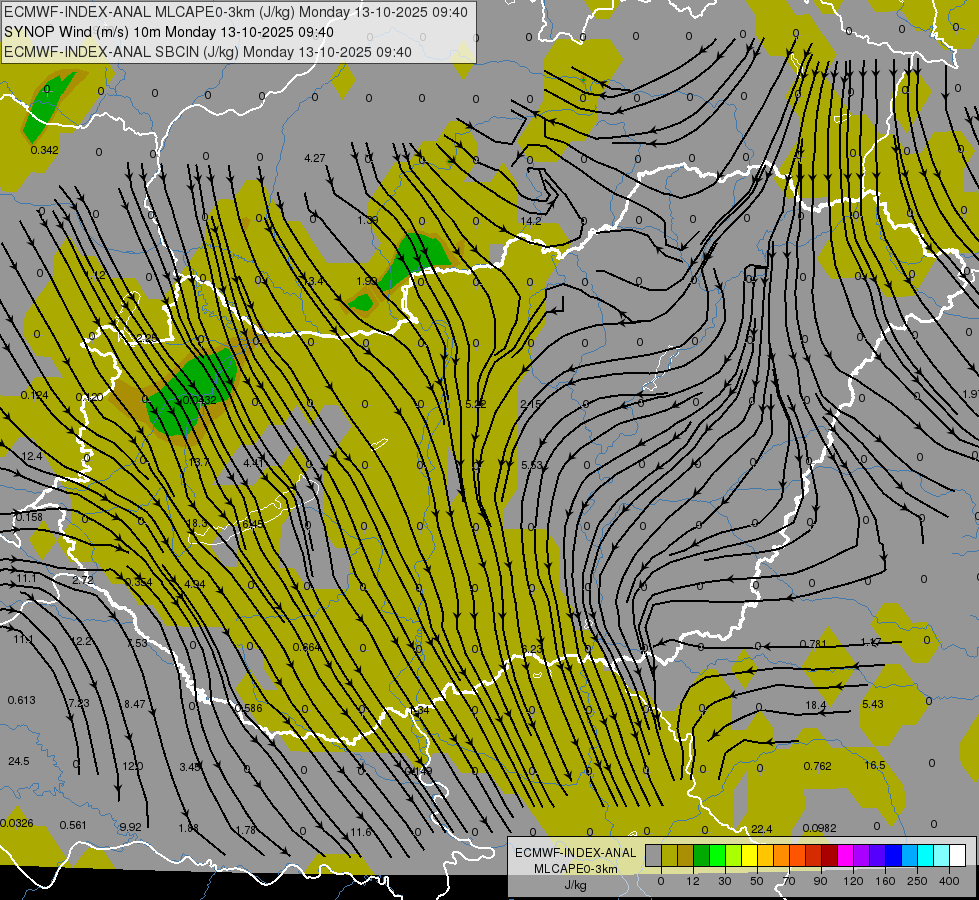Click legend tick label 70
This screenshot has width=979, height=900.
point(789,881)
